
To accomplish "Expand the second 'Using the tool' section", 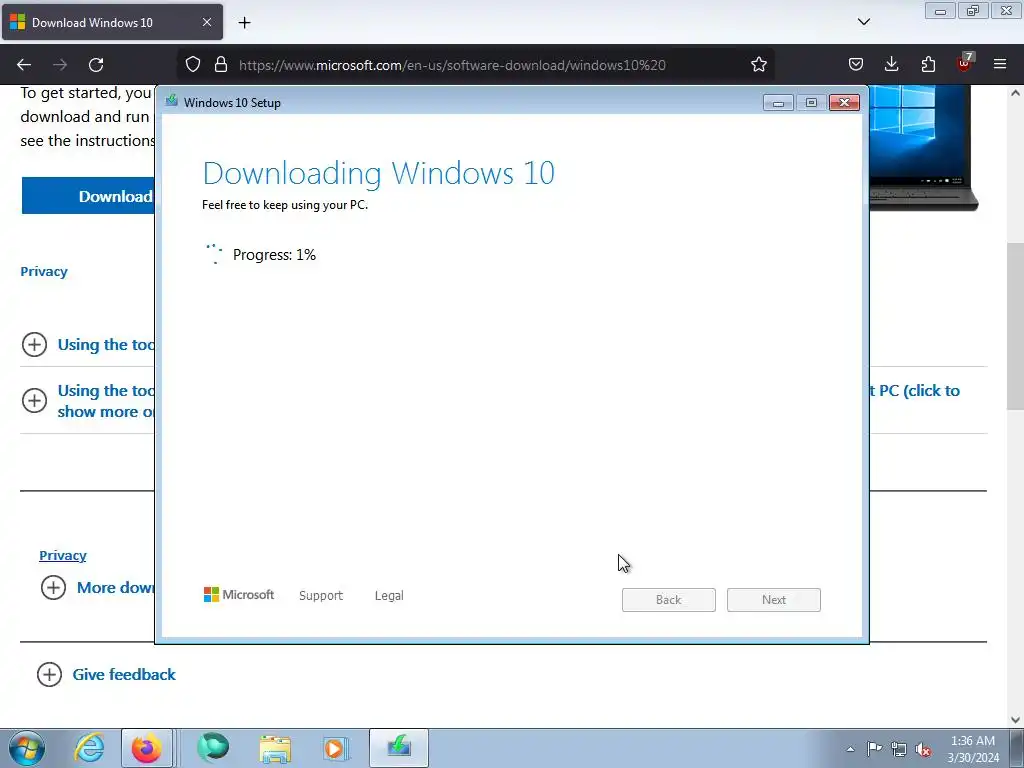I will pyautogui.click(x=35, y=400).
